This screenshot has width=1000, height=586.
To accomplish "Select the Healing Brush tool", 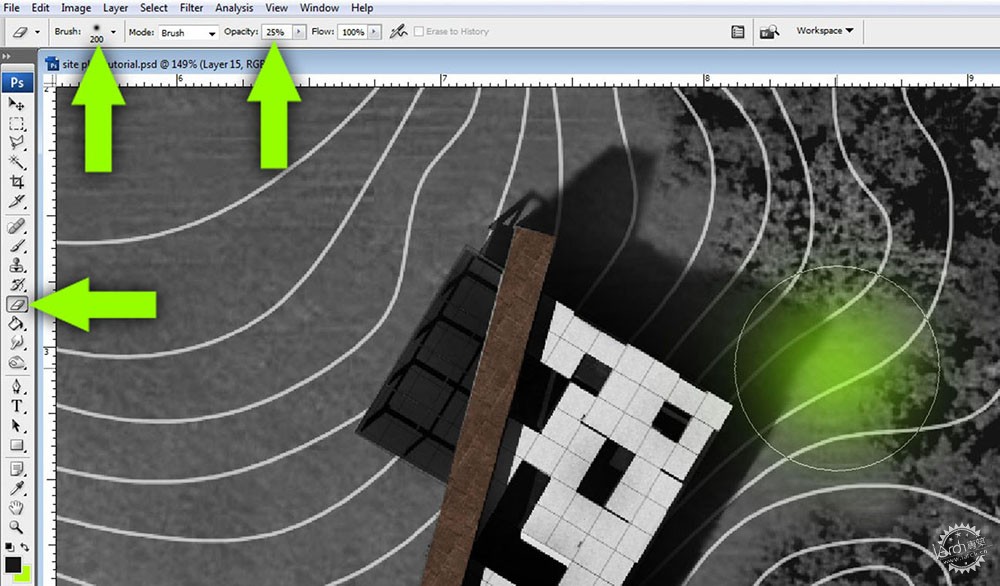I will [17, 226].
